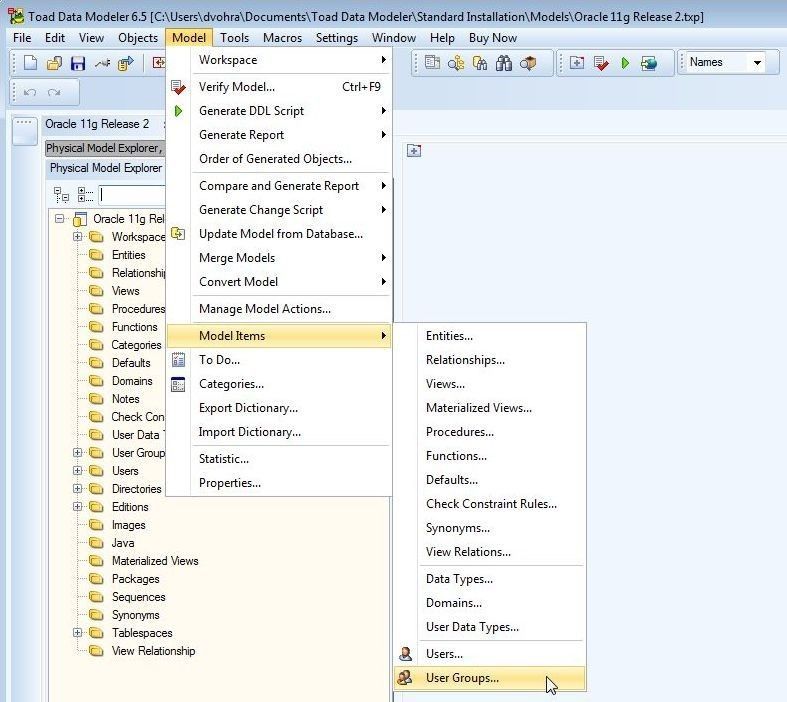
Task: Save the model with floppy disk icon
Action: coord(78,63)
